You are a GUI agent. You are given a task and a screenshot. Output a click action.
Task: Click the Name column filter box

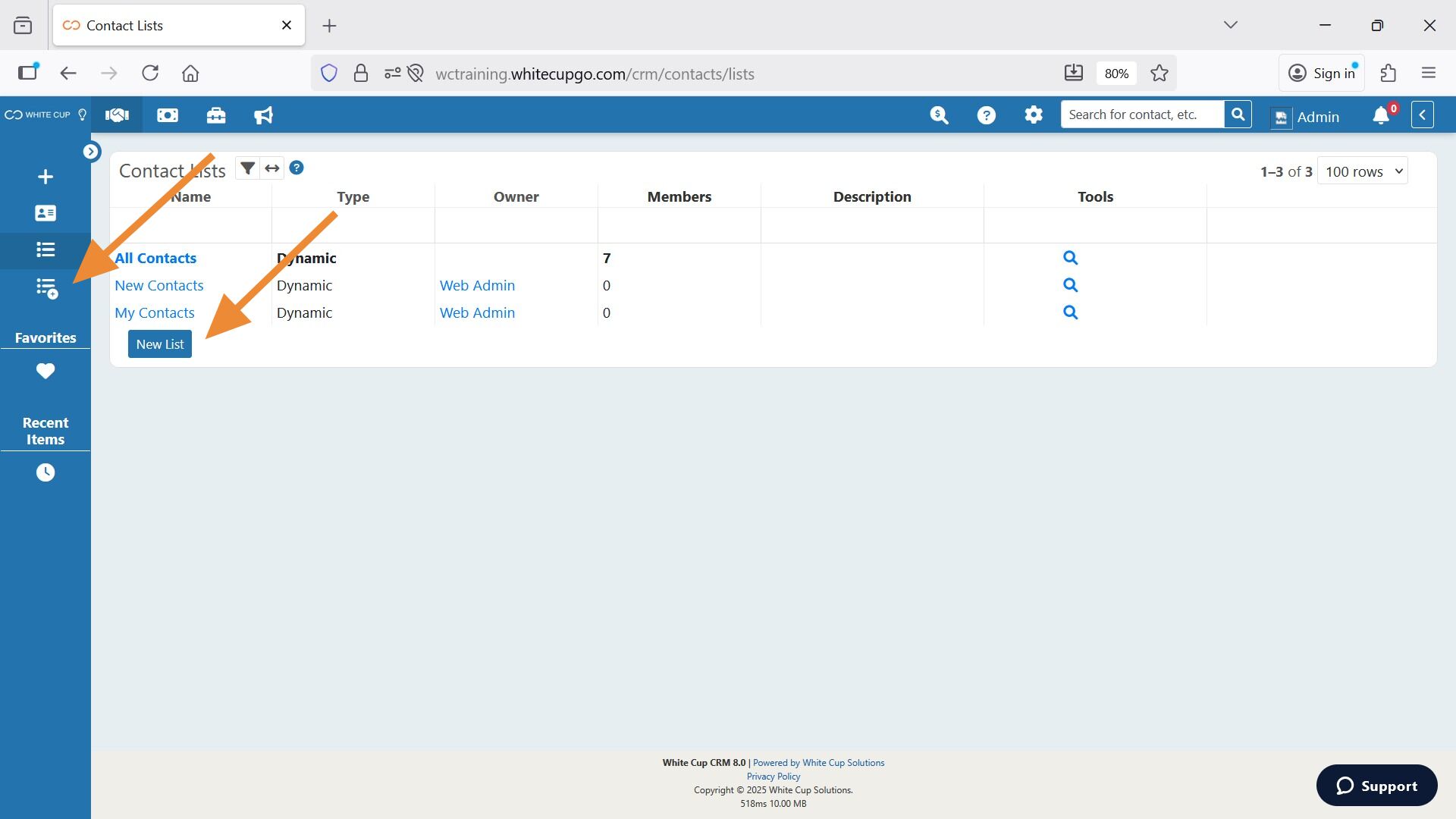(x=191, y=225)
